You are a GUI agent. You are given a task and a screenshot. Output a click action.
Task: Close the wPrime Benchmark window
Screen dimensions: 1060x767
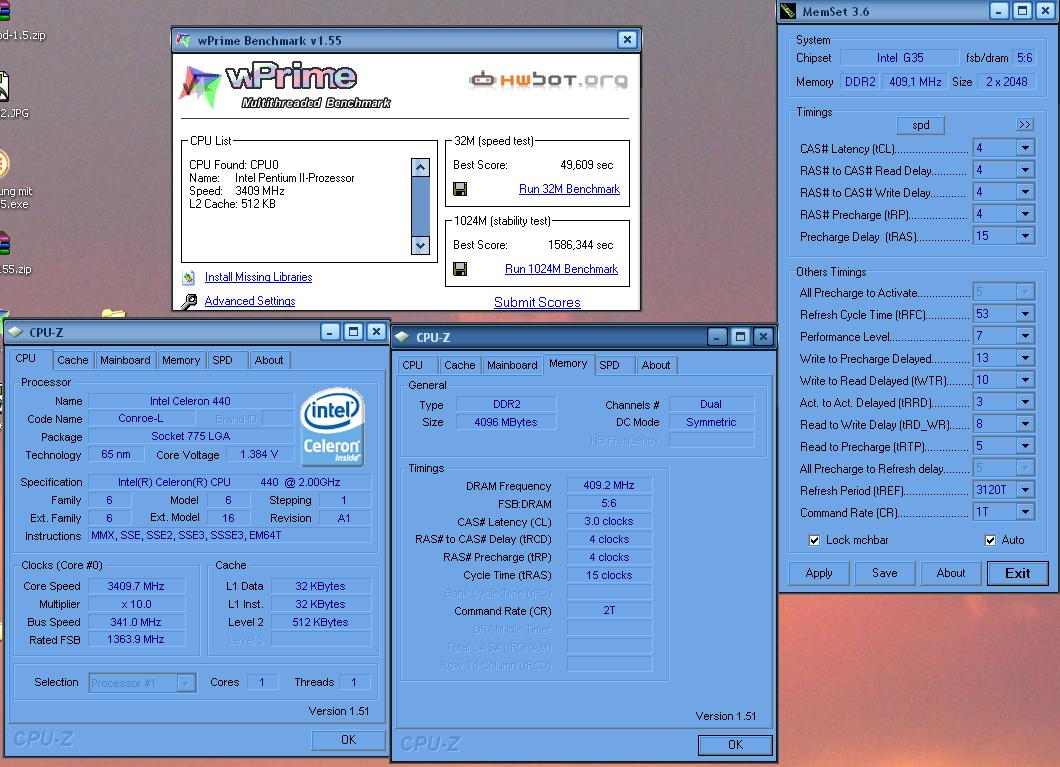(627, 40)
